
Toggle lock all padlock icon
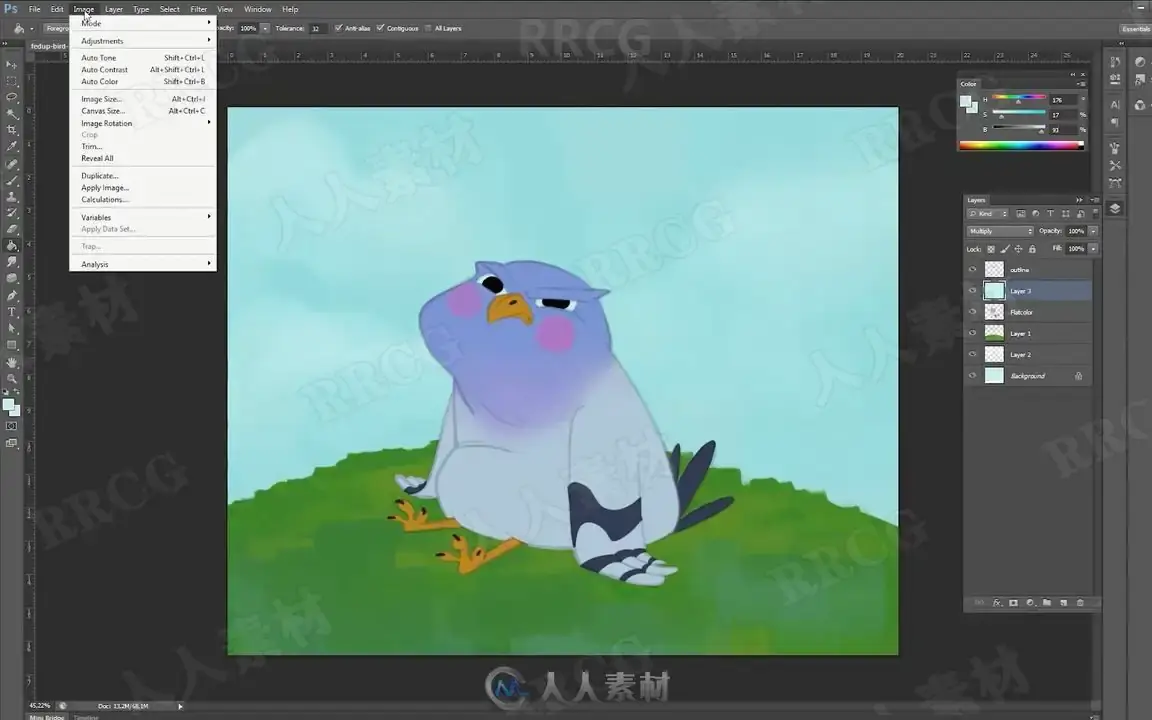click(x=1032, y=249)
